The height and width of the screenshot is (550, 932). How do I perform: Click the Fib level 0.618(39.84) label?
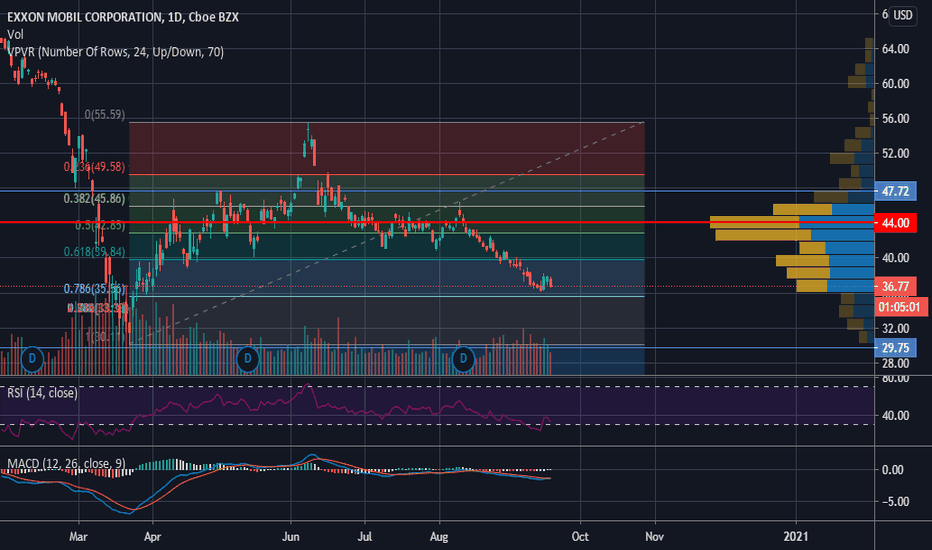[x=95, y=252]
